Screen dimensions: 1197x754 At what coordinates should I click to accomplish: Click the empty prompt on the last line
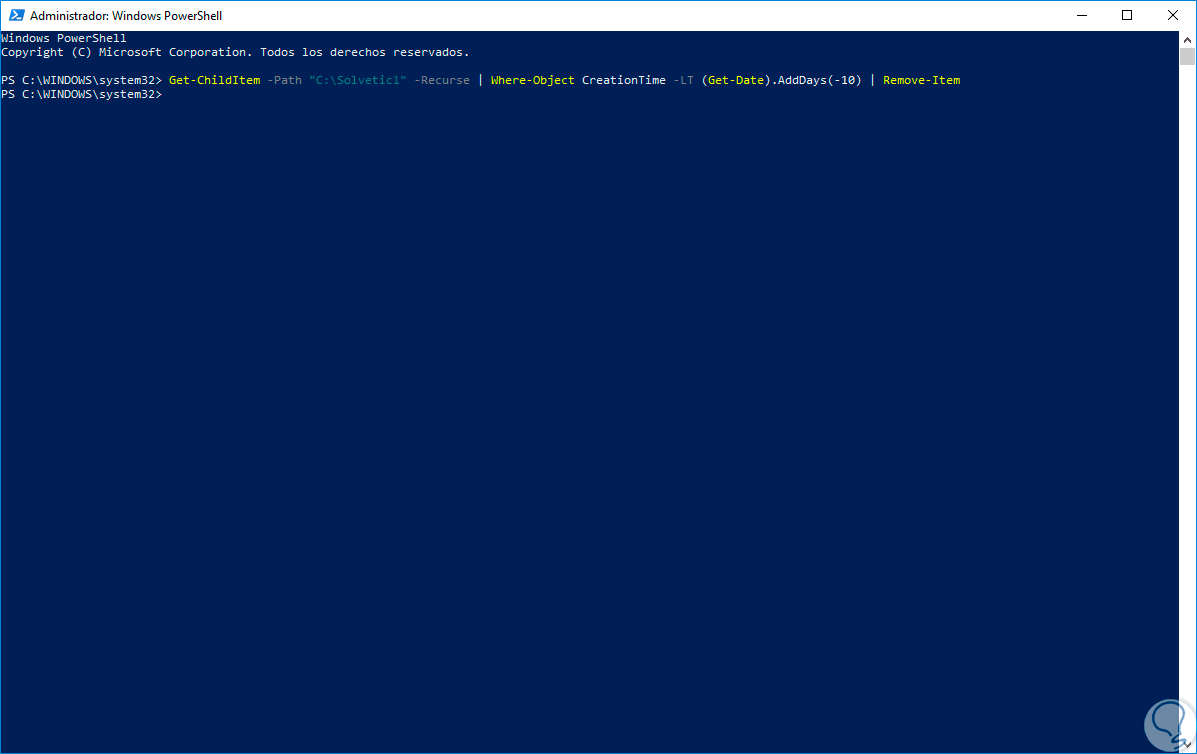82,95
